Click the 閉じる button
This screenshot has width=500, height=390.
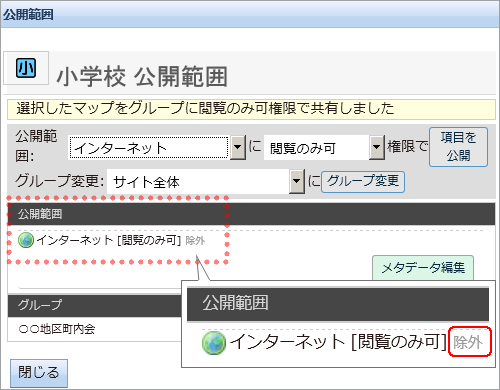(x=39, y=373)
